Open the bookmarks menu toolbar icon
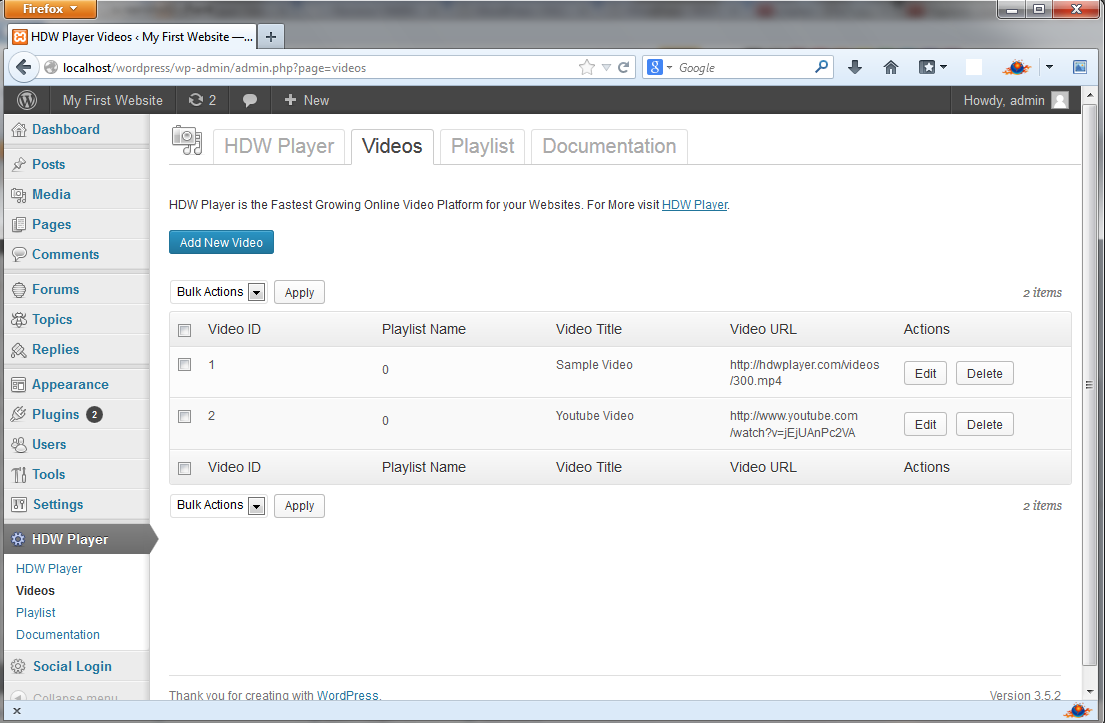1105x723 pixels. tap(932, 68)
